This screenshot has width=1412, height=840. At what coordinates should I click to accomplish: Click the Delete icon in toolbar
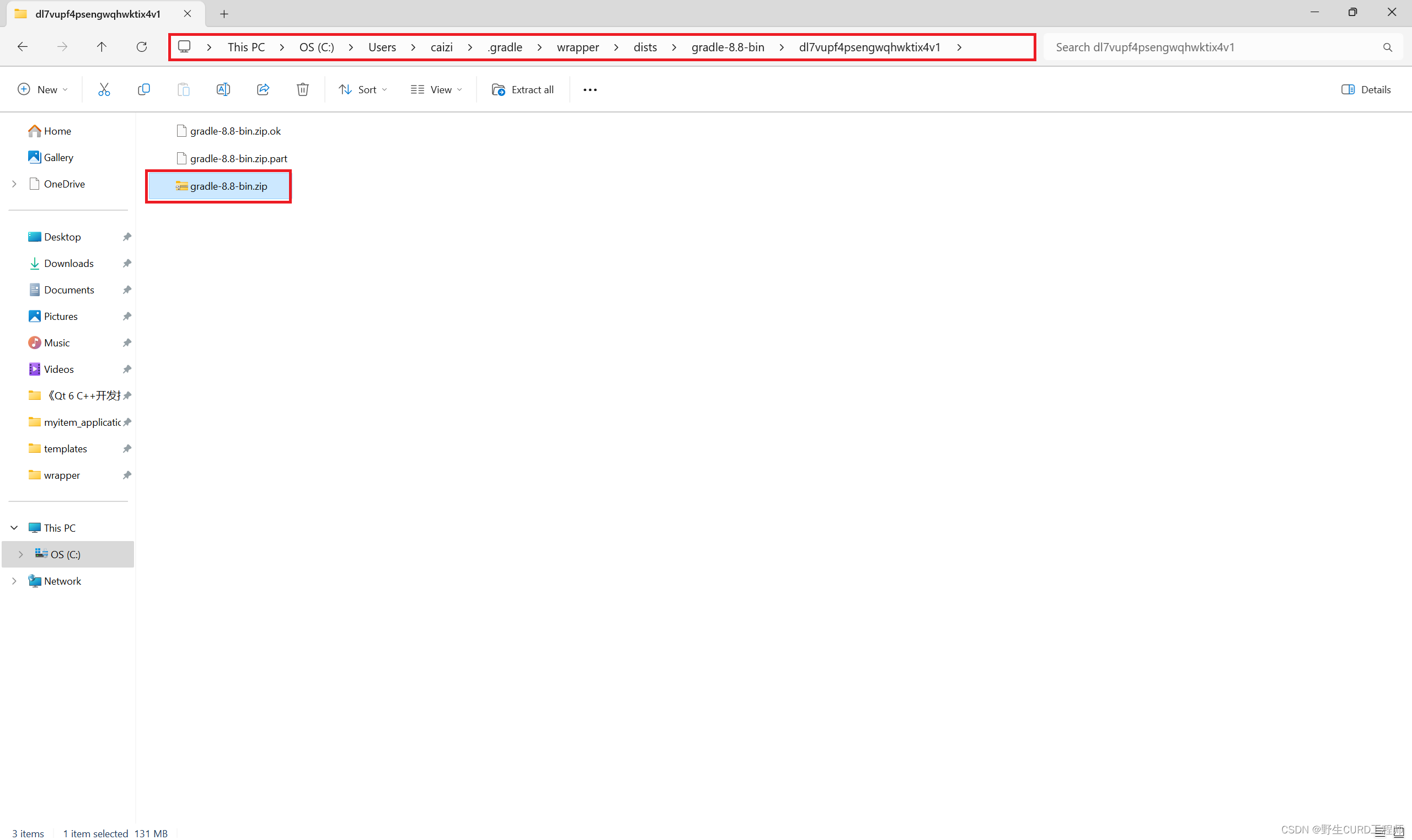coord(303,89)
